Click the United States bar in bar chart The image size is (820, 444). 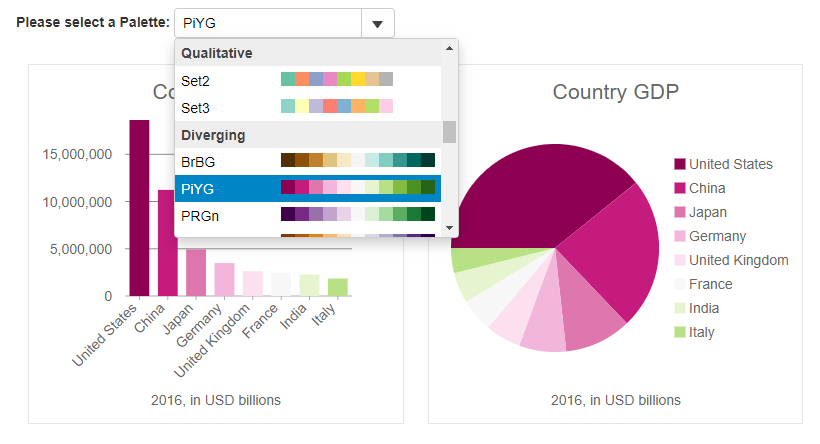click(x=139, y=208)
